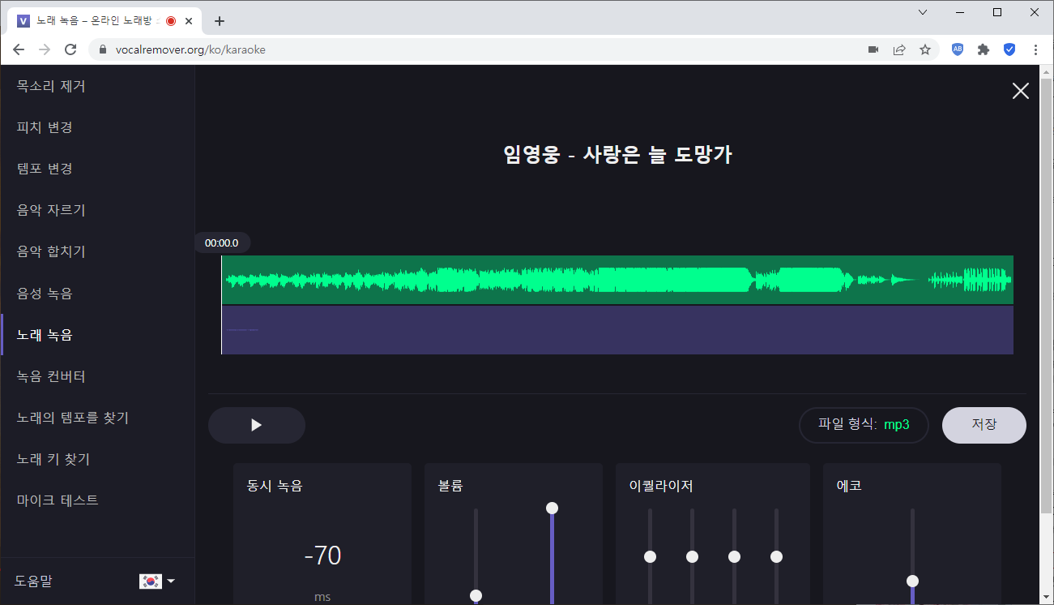Click the purple voice recording track

click(617, 330)
